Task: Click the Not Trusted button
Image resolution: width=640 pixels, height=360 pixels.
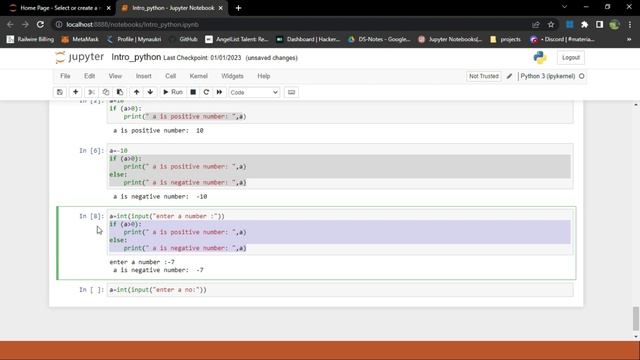Action: pos(484,76)
